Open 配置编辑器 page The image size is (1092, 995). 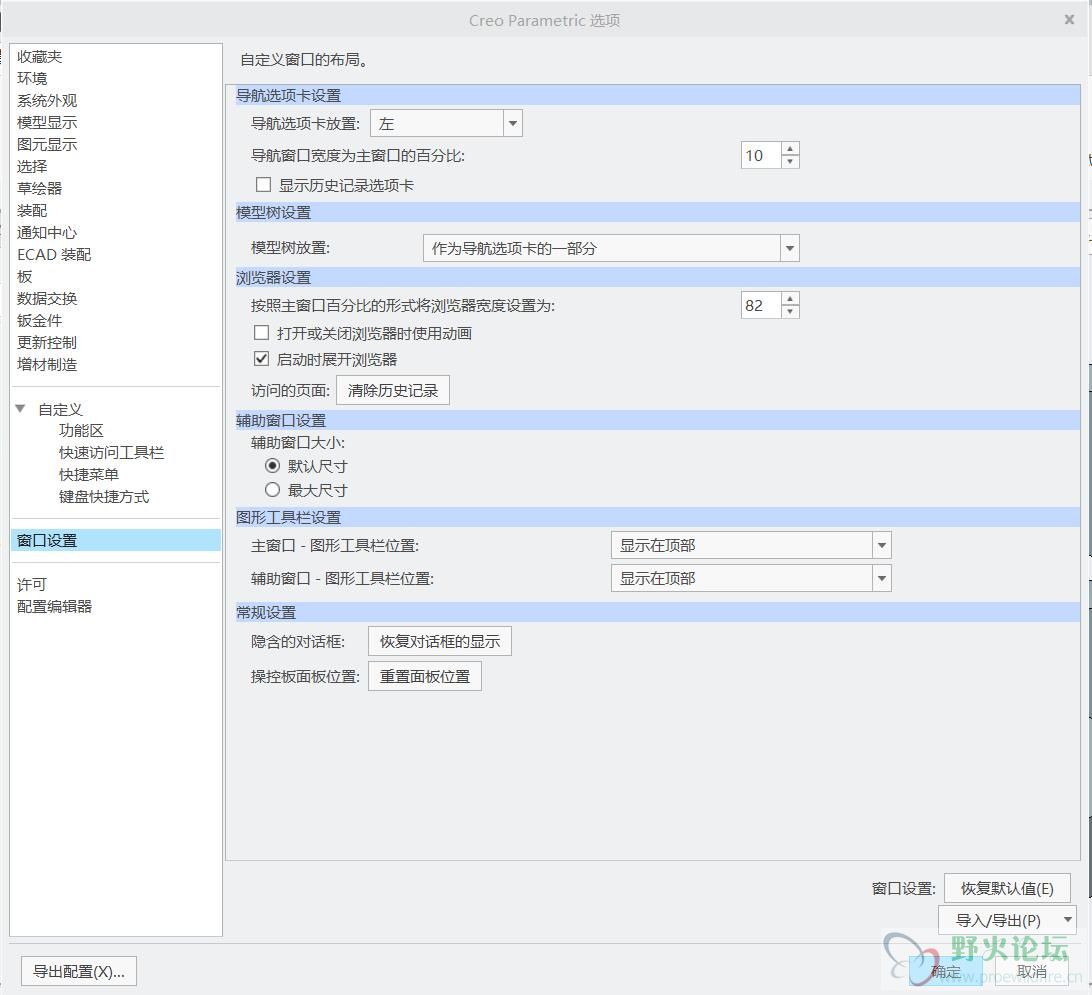(54, 606)
